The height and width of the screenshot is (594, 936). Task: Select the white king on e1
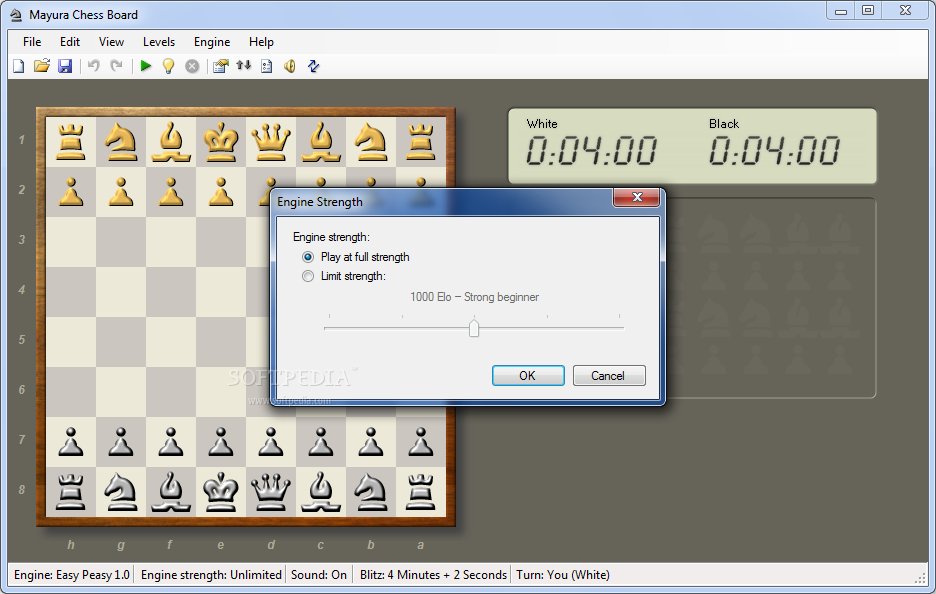click(x=221, y=142)
